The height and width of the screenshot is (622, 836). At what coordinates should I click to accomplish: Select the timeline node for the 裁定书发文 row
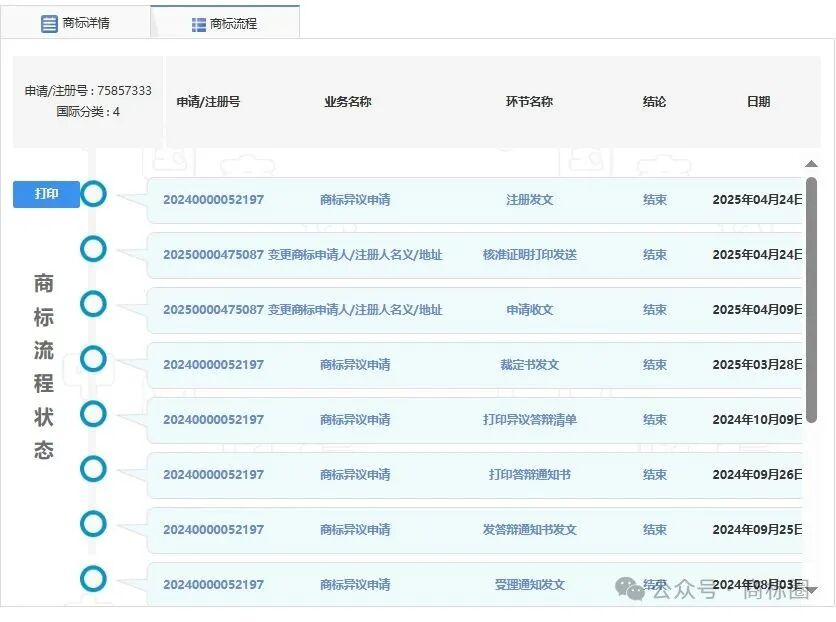pos(93,359)
